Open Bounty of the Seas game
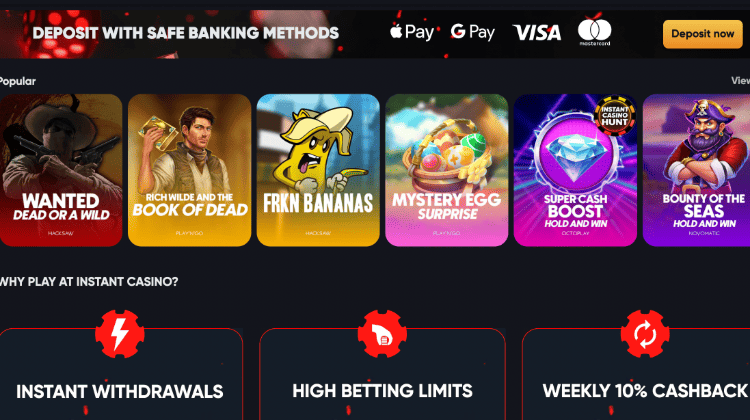 (x=696, y=170)
